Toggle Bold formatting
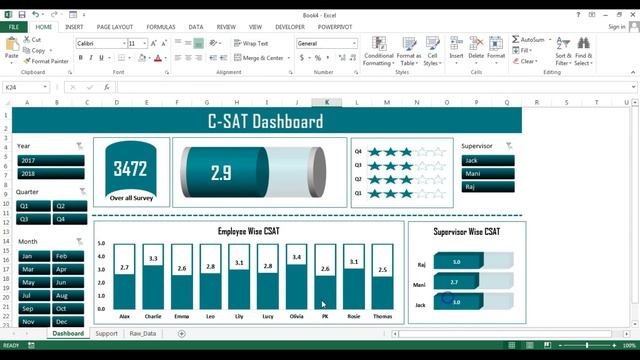The image size is (640, 360). [80, 58]
